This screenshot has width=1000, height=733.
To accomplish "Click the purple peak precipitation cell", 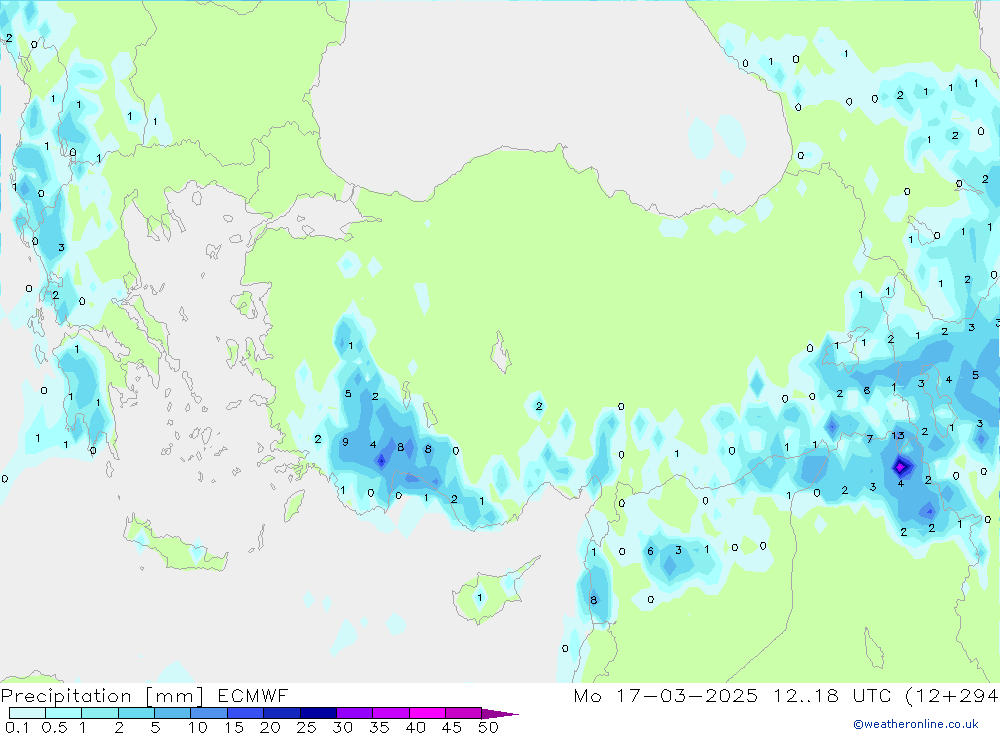I will tap(901, 467).
